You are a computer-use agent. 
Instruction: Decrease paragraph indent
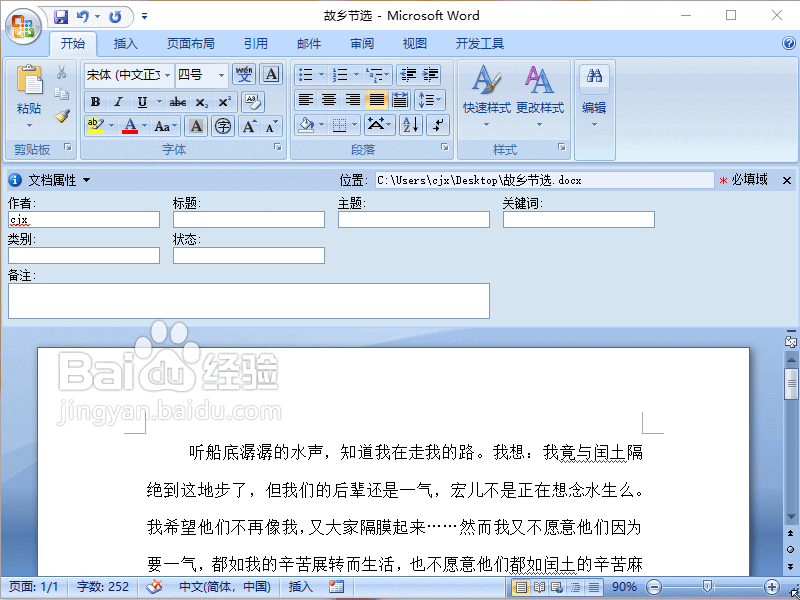(408, 75)
